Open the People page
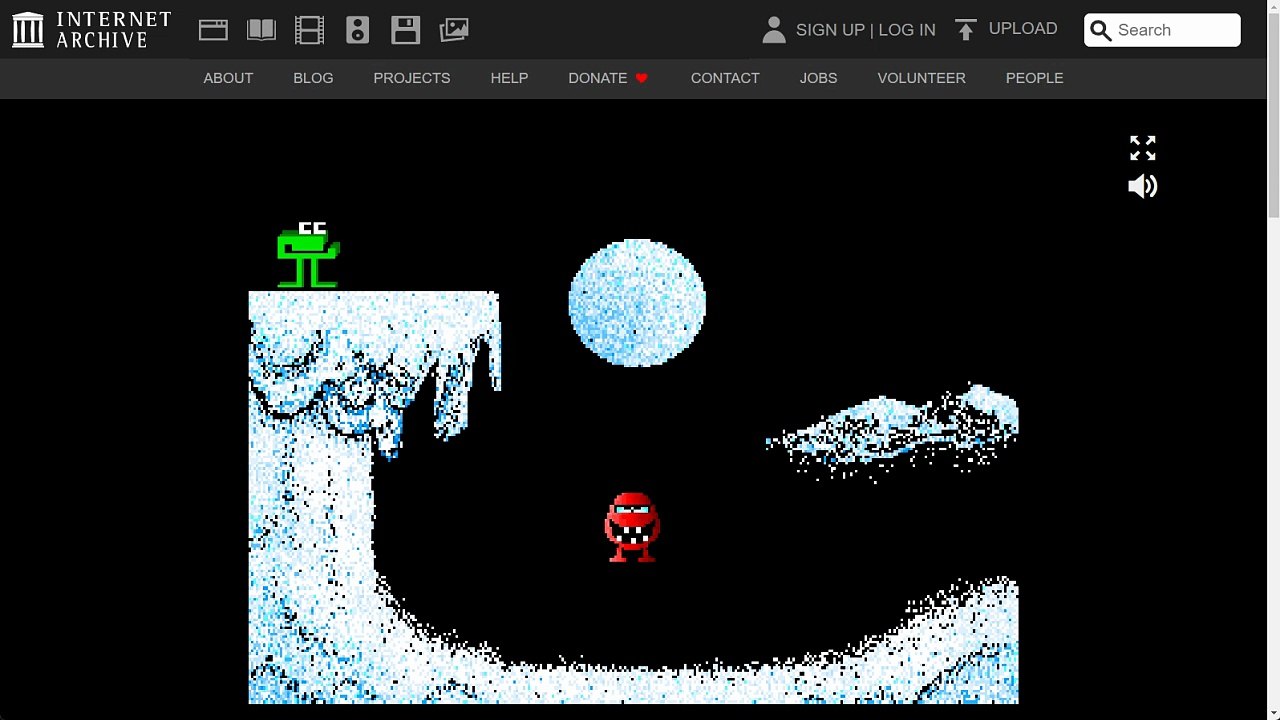 [x=1034, y=78]
